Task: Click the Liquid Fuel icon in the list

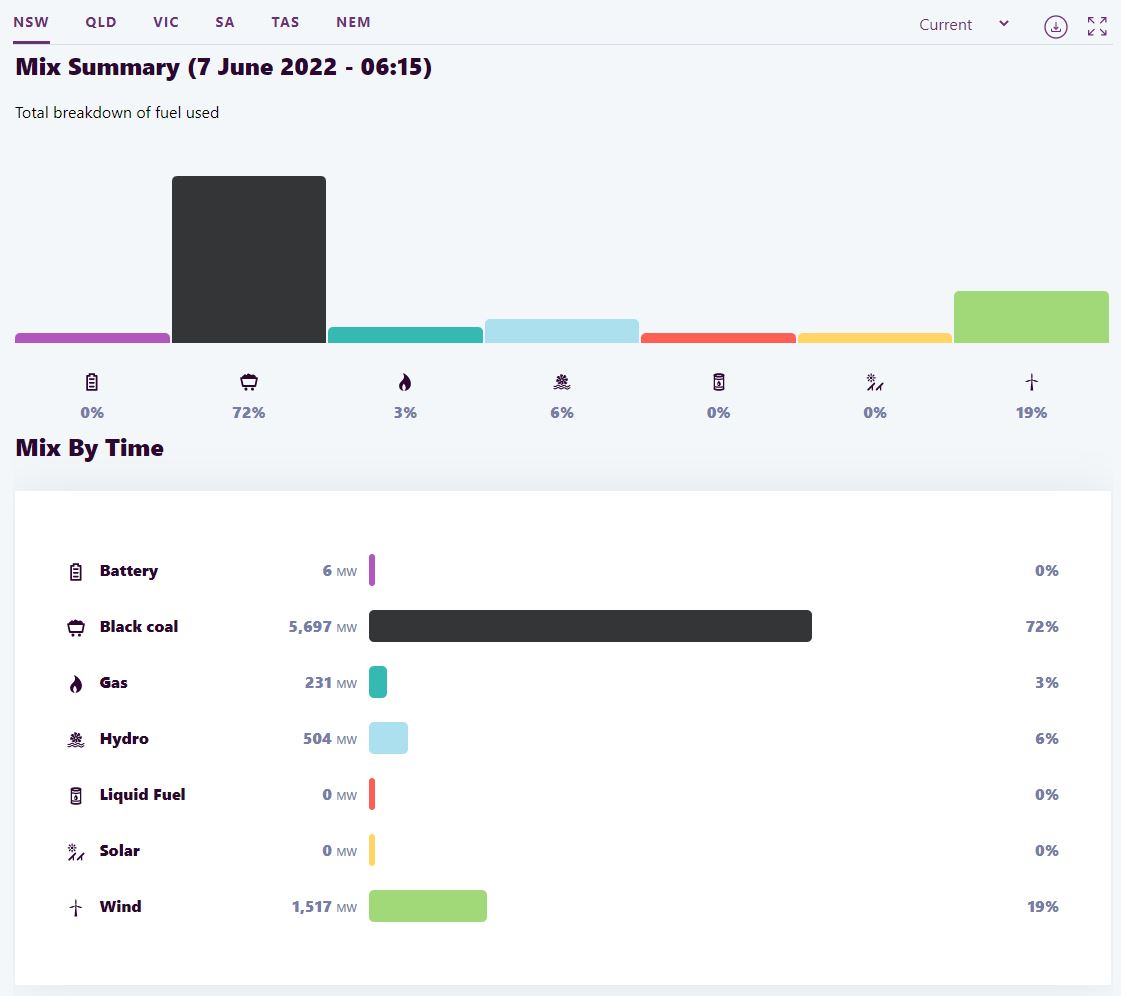Action: coord(75,796)
